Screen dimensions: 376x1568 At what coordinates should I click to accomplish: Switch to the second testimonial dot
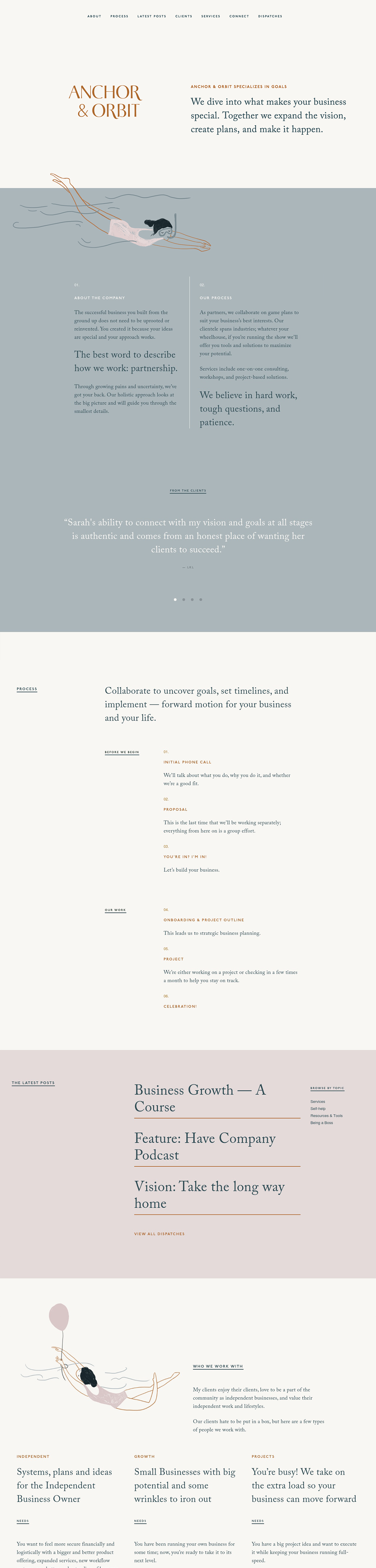pos(184,600)
